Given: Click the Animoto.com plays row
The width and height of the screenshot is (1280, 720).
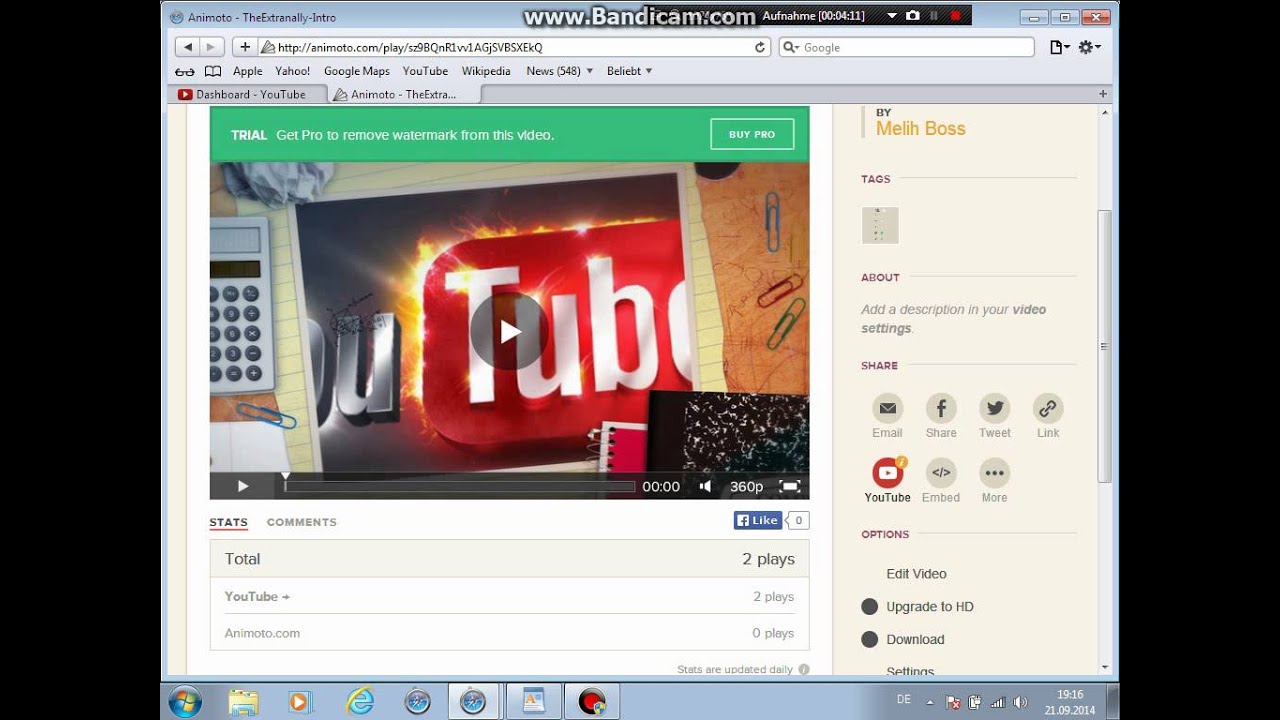Looking at the screenshot, I should [509, 633].
